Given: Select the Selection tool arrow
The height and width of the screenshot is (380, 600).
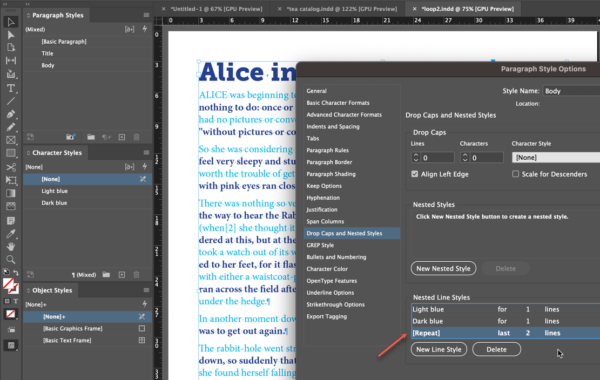Looking at the screenshot, I should [11, 22].
